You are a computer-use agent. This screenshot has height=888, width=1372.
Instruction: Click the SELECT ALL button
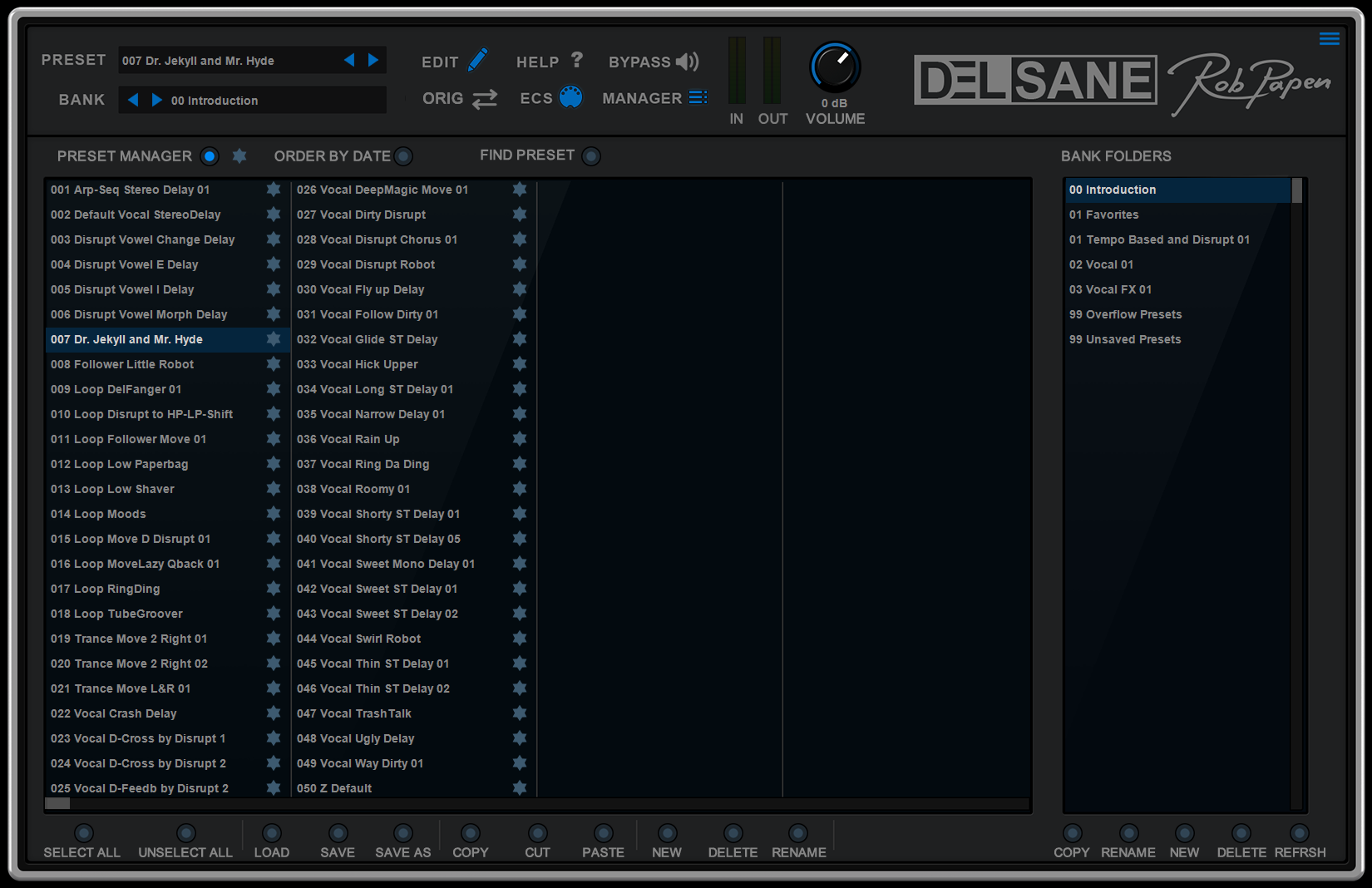(83, 833)
